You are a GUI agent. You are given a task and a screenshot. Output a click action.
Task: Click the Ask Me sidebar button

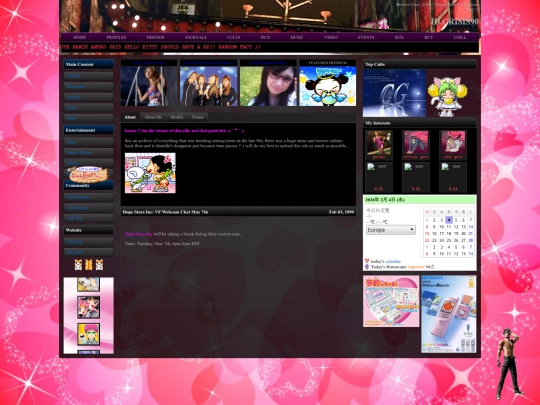coord(89,218)
